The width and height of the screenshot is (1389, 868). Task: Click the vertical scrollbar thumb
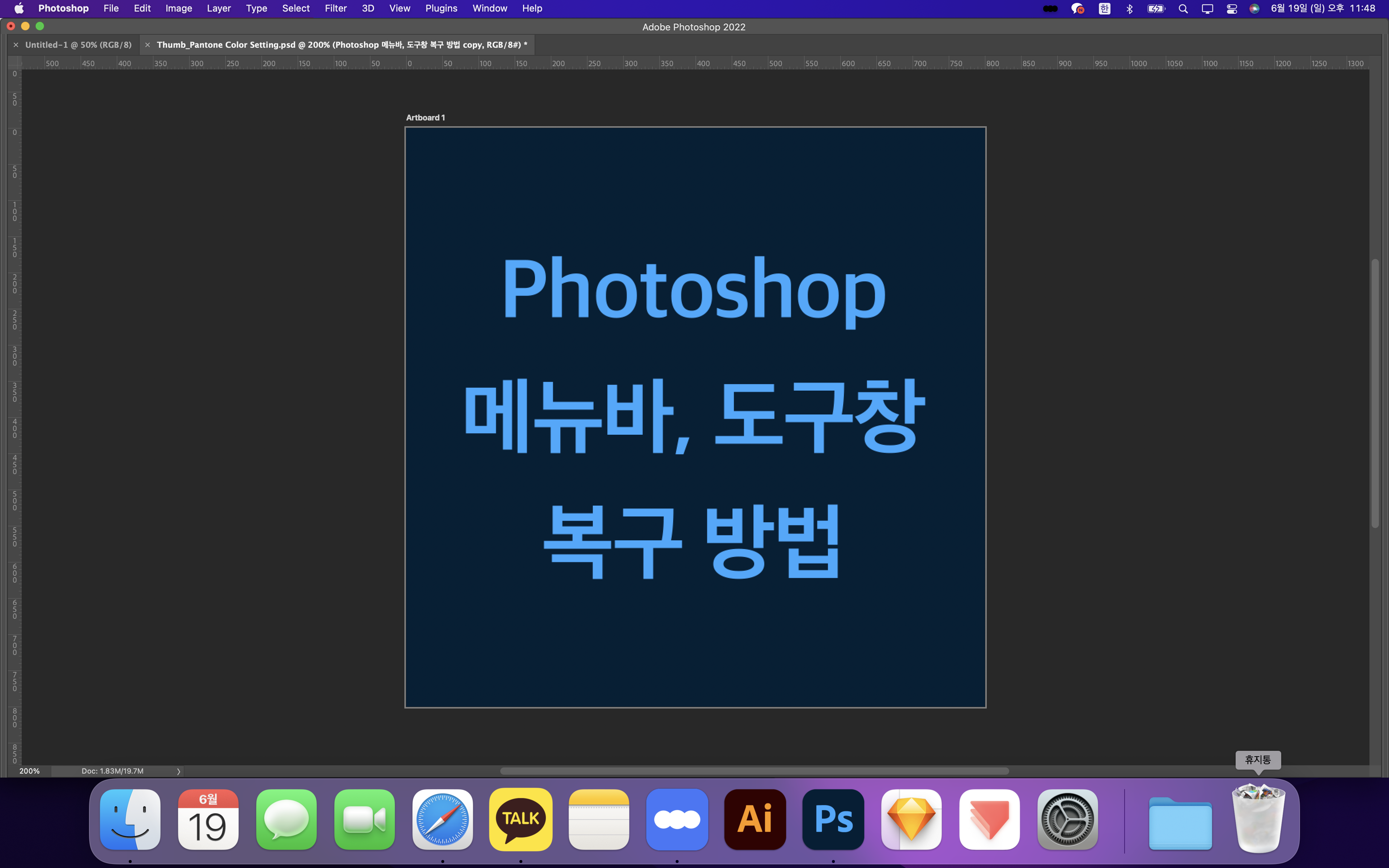[x=1375, y=393]
